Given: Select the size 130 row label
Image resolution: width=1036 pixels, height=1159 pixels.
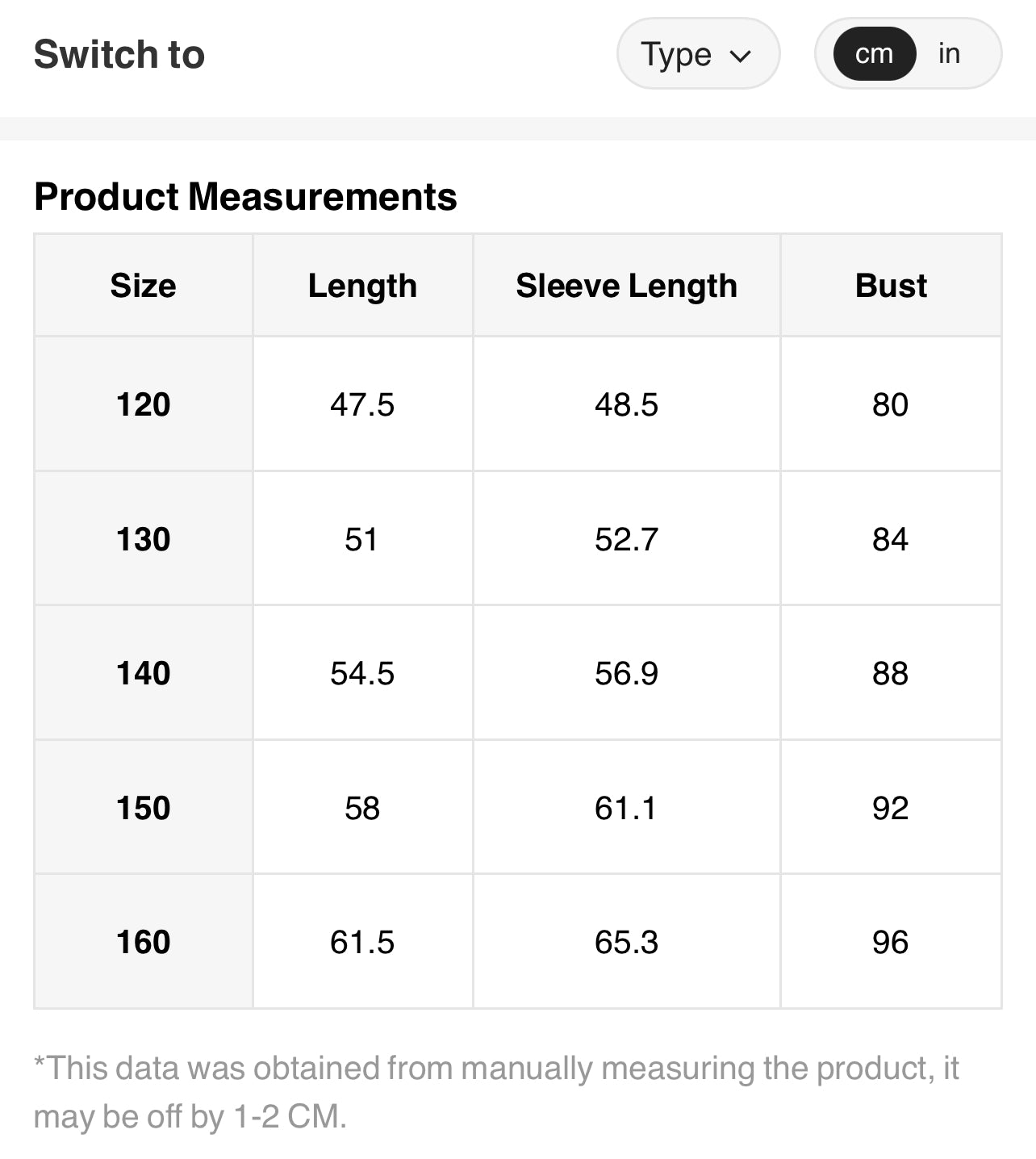Looking at the screenshot, I should coord(143,539).
